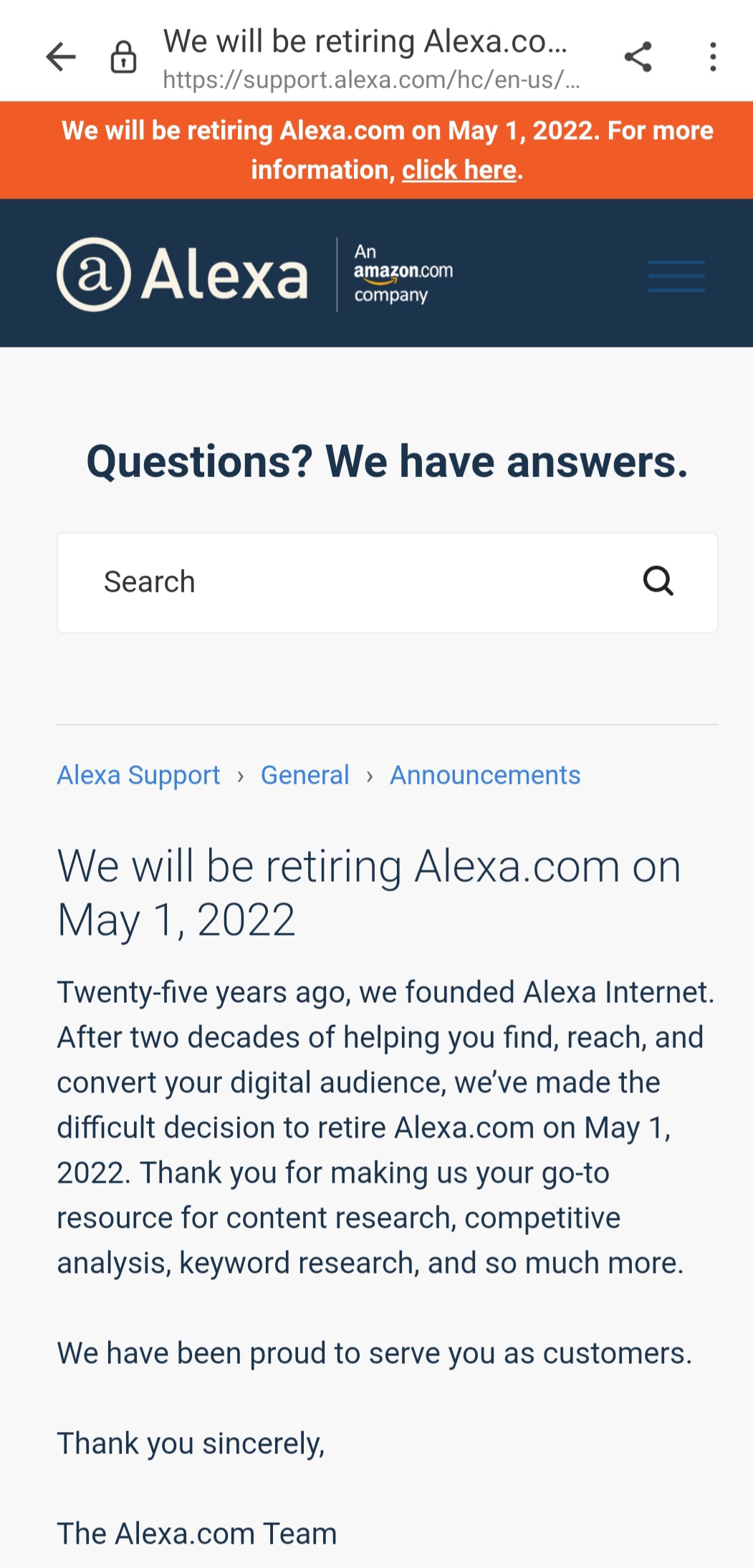Tap the Amazon.com company logo
Viewport: 753px width, 1568px height.
click(x=403, y=274)
